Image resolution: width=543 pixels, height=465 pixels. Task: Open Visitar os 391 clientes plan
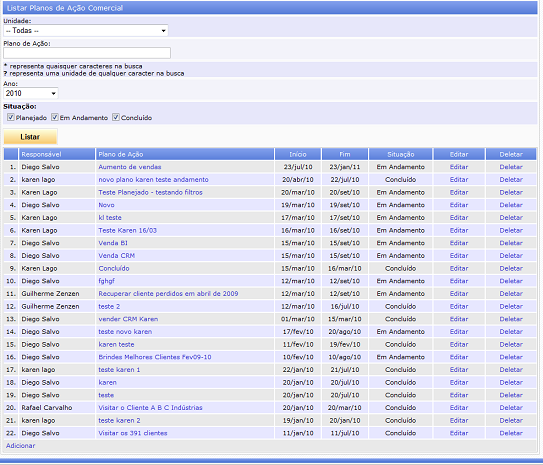point(133,433)
